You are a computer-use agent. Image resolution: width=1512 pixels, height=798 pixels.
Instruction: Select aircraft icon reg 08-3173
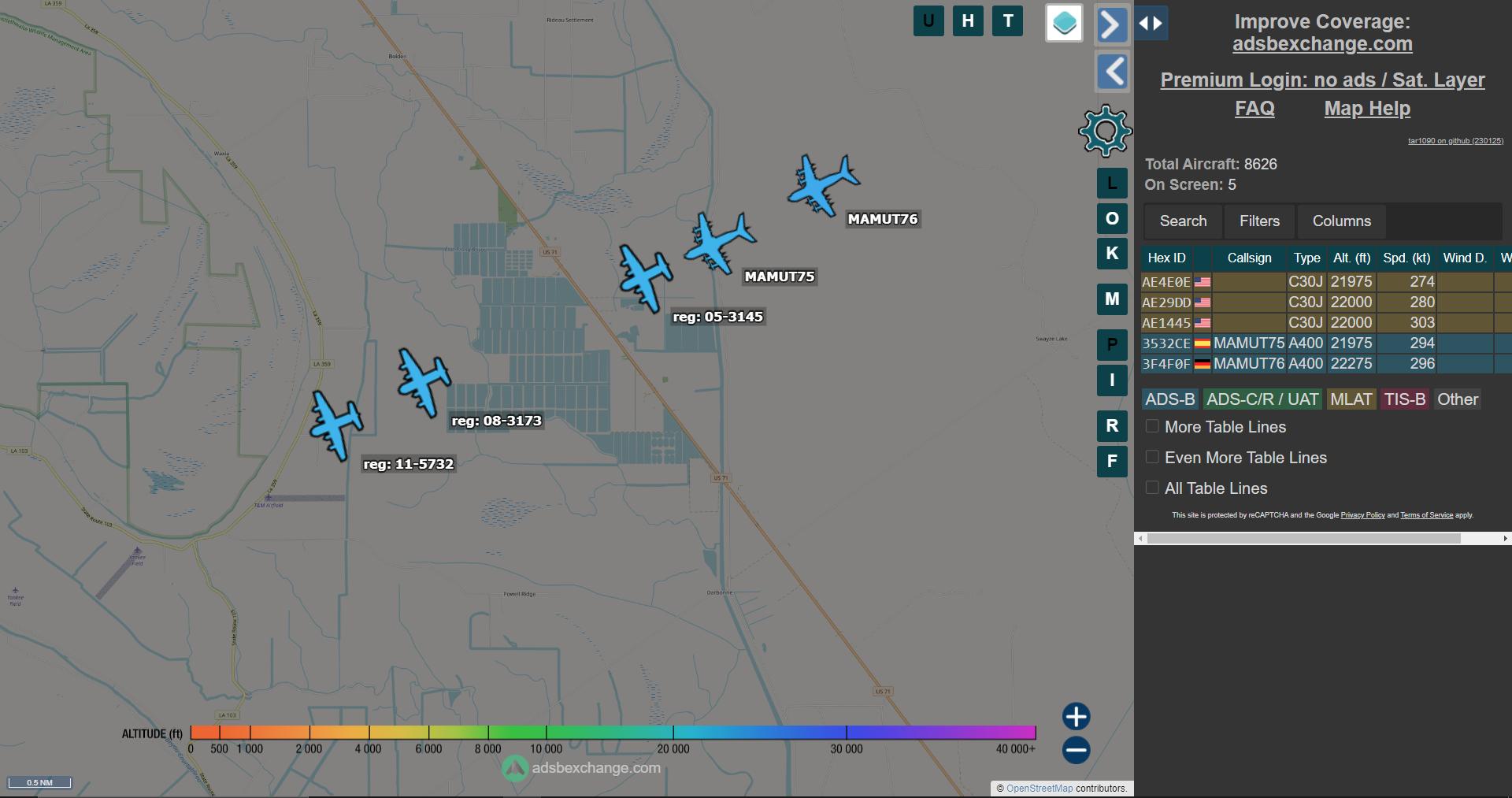point(424,382)
